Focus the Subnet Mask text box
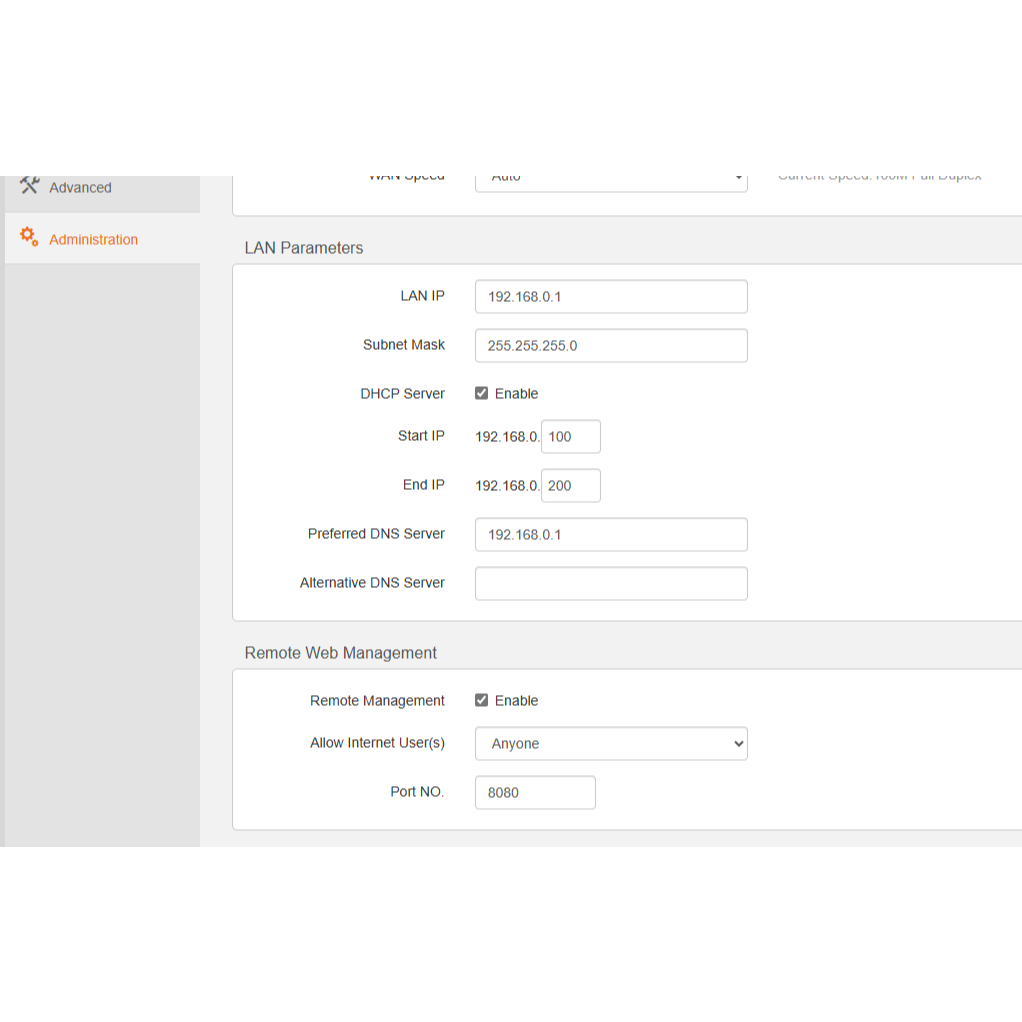 pos(610,346)
